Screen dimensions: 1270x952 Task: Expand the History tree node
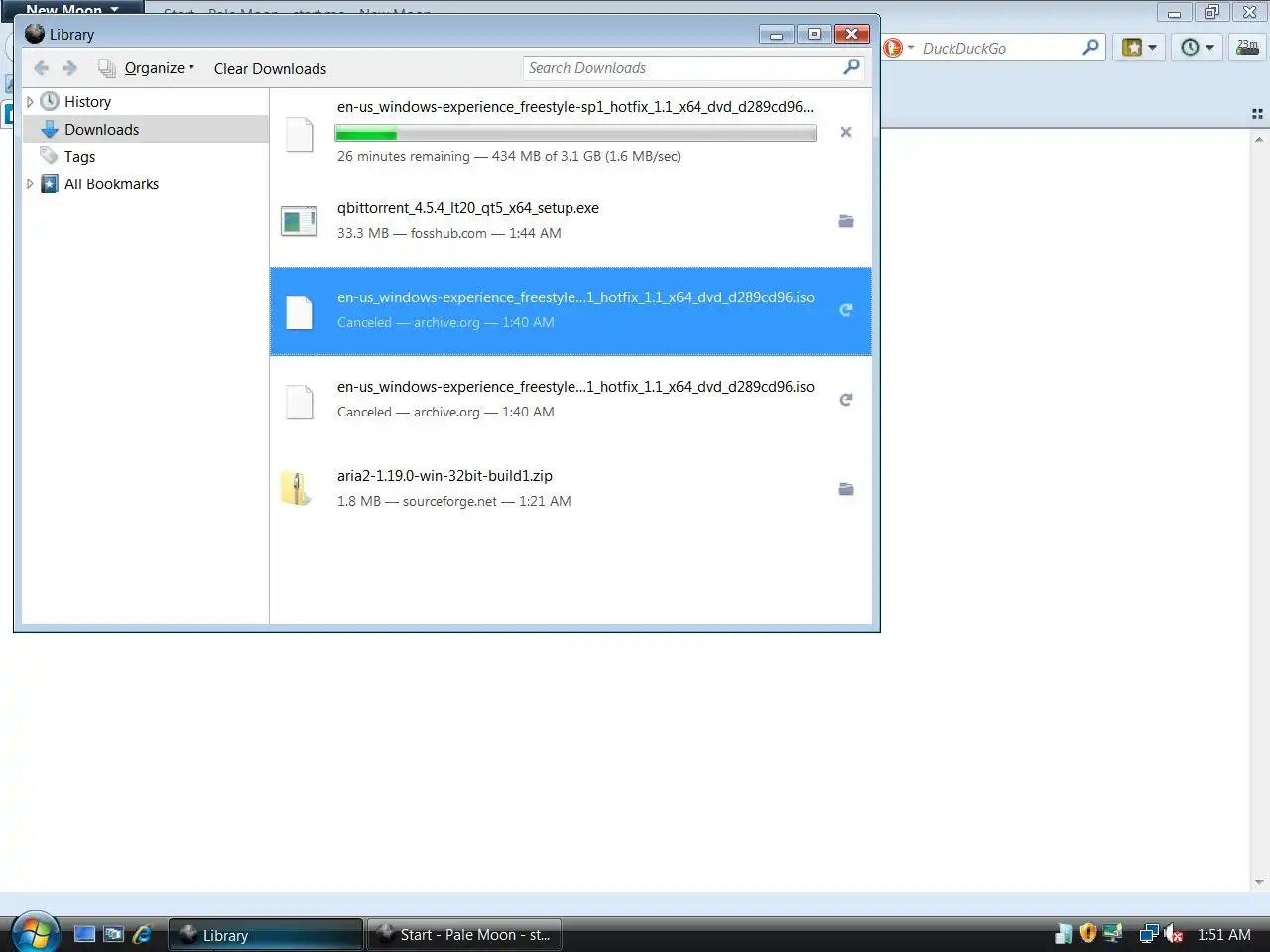tap(30, 102)
